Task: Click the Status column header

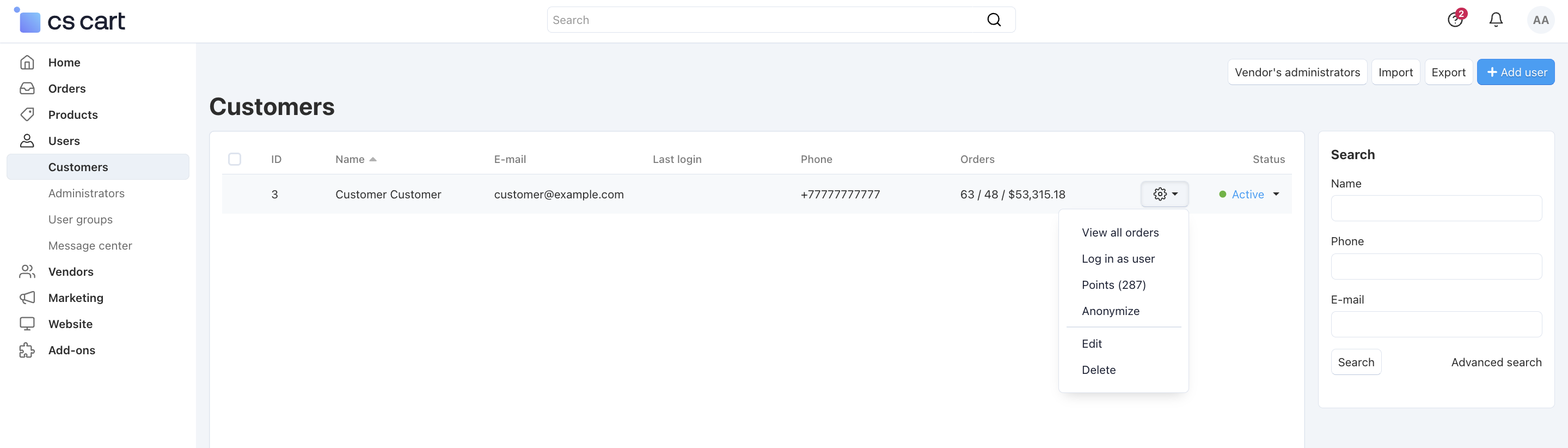Action: (x=1269, y=159)
